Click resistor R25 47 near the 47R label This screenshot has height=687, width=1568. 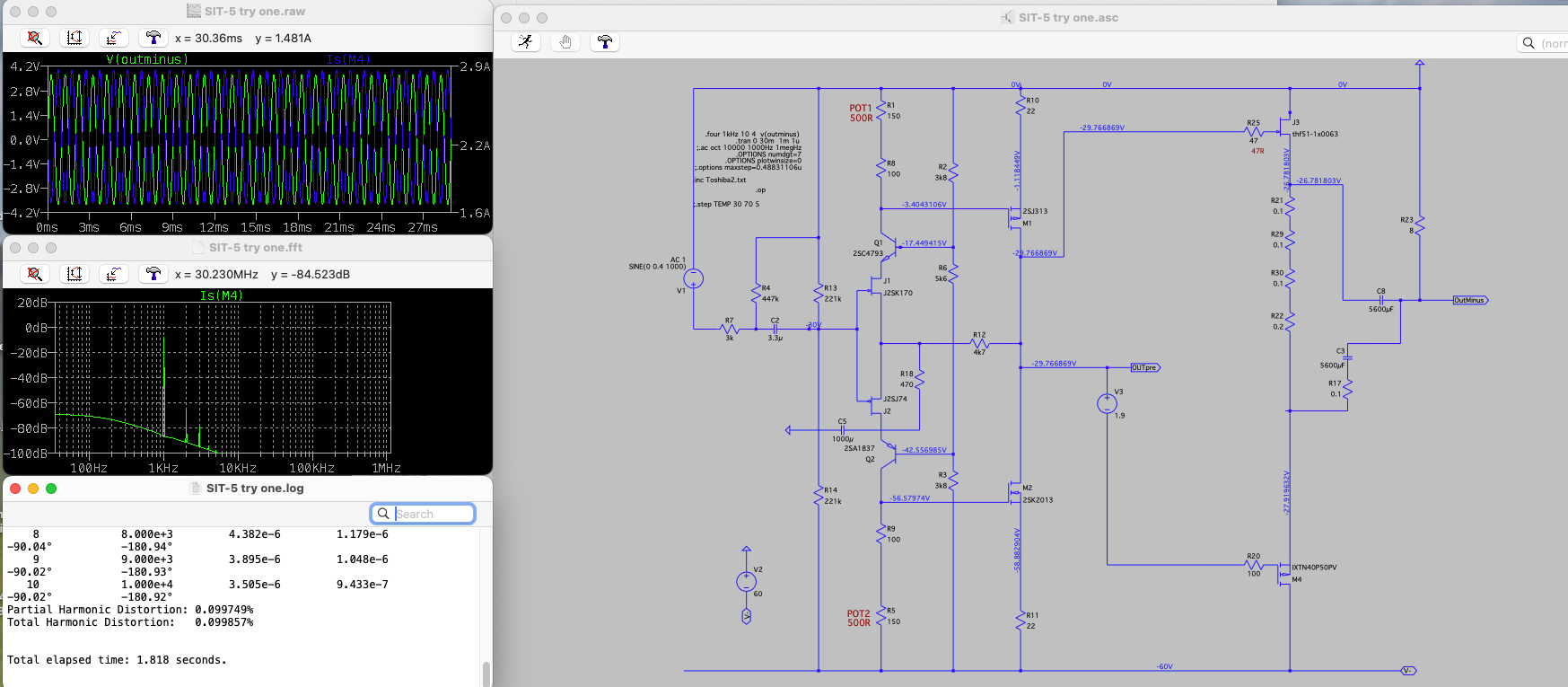tap(1254, 132)
